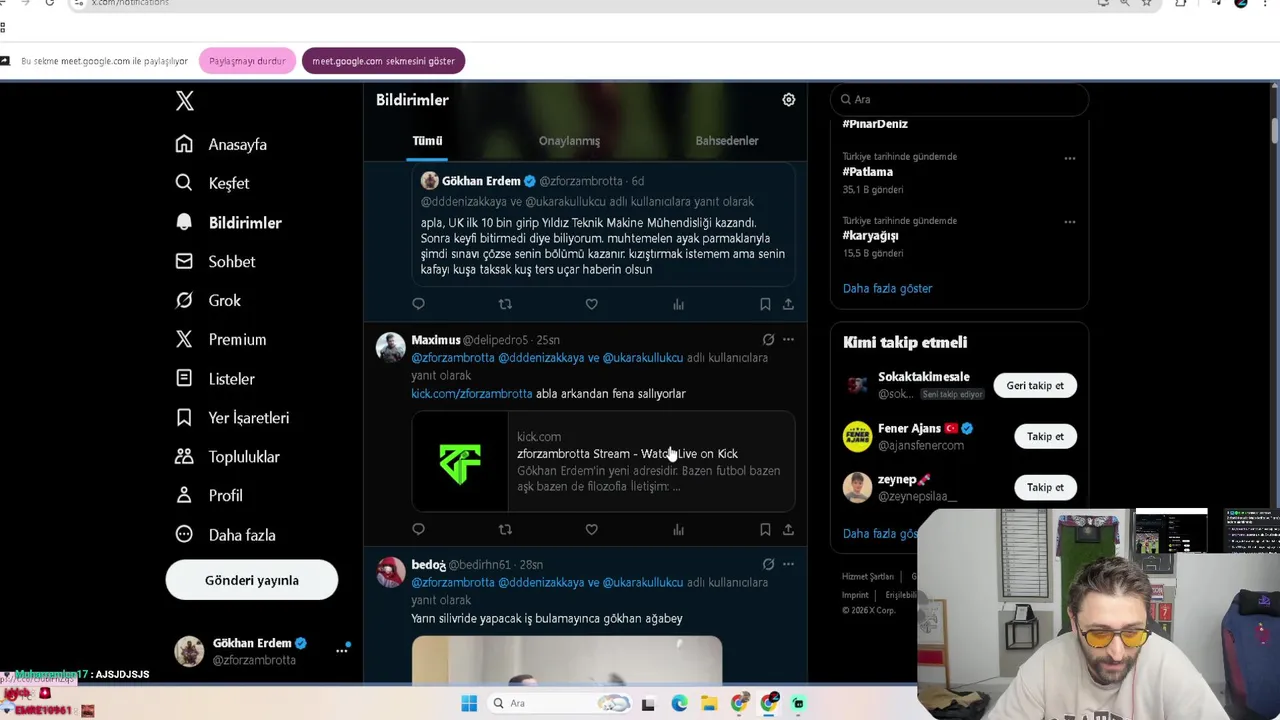Open Maximus profile avatar
The width and height of the screenshot is (1280, 720).
(390, 347)
